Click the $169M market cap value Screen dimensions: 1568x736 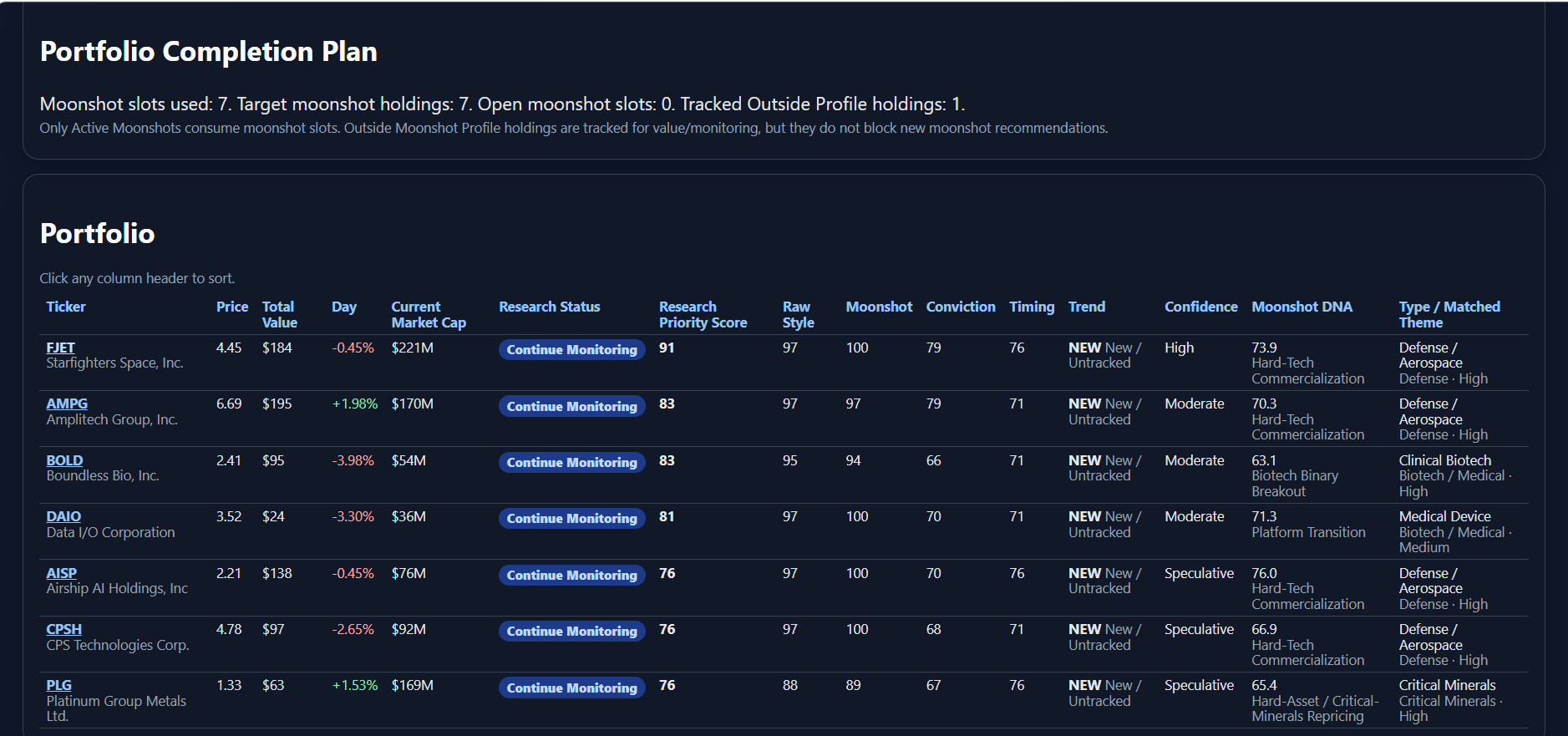tap(413, 685)
